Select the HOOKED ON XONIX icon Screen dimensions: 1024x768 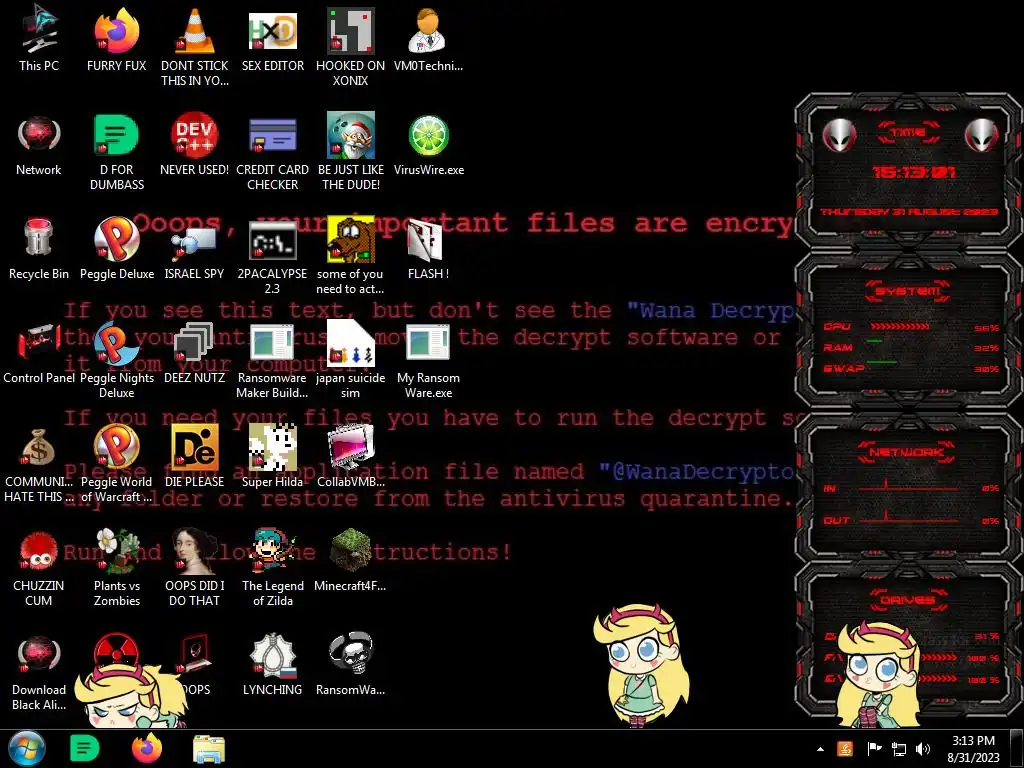[351, 46]
